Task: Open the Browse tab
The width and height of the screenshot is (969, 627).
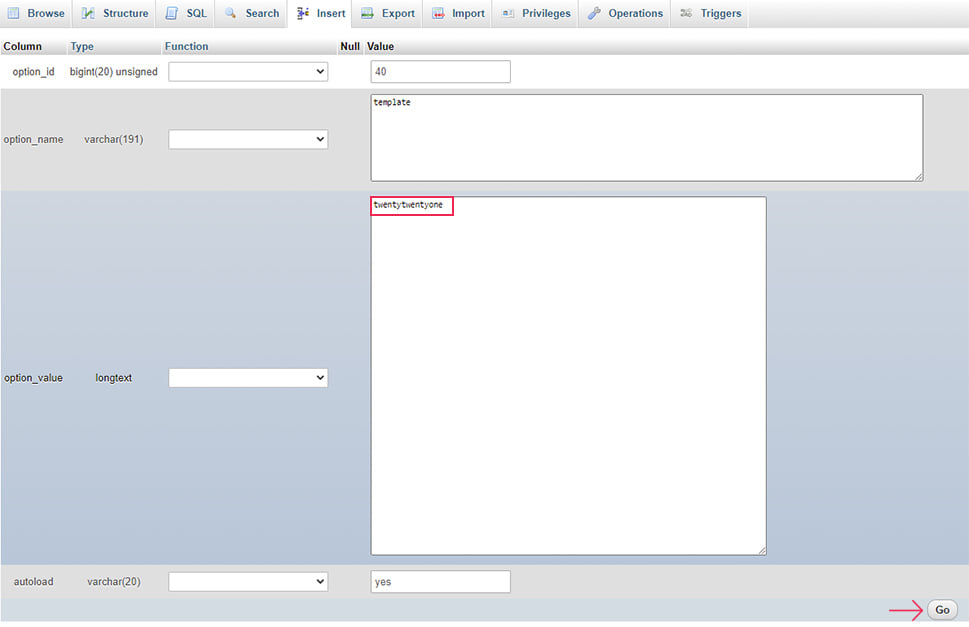Action: pos(36,14)
